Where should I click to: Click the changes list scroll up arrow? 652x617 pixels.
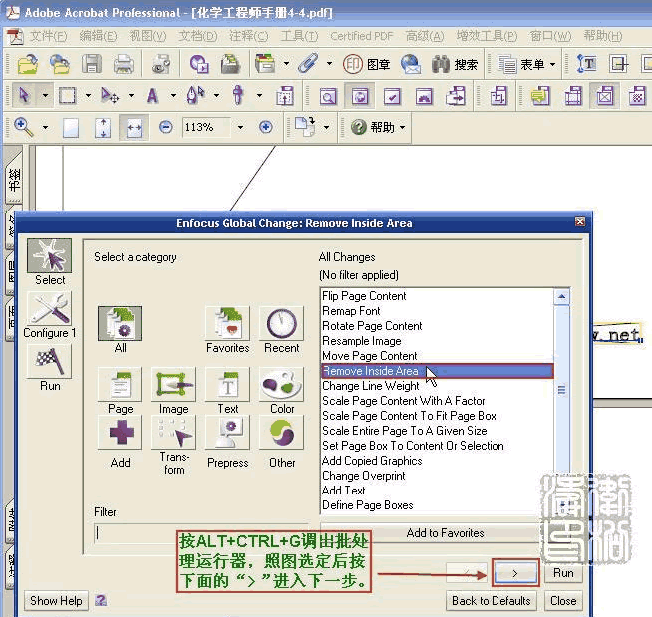561,296
